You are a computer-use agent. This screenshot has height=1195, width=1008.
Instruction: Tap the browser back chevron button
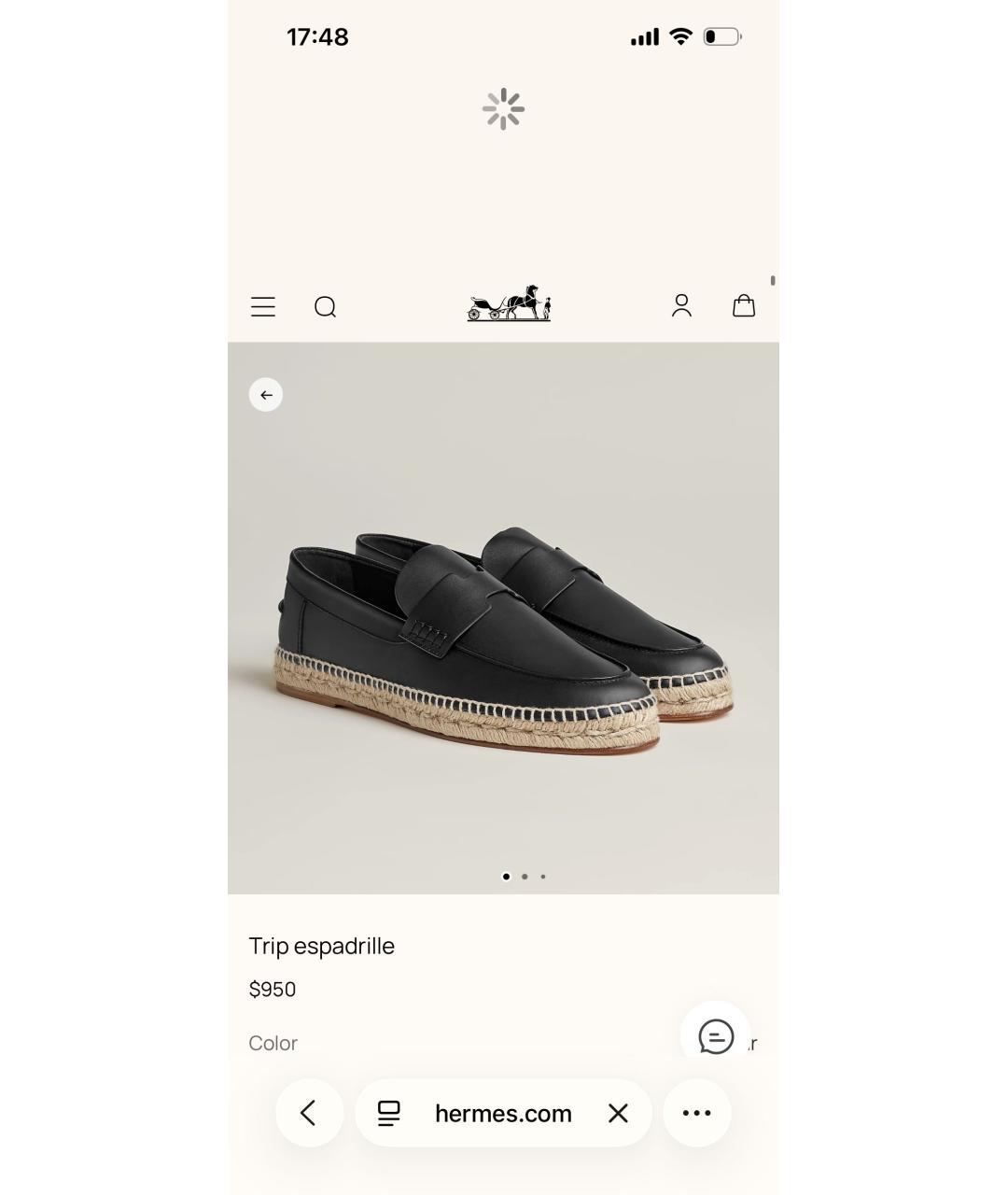(309, 1113)
